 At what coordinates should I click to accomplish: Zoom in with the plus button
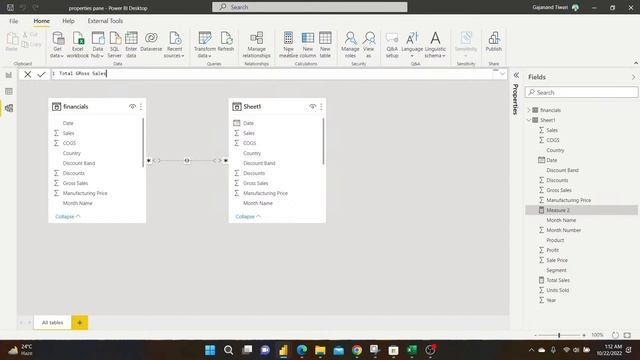click(x=584, y=335)
